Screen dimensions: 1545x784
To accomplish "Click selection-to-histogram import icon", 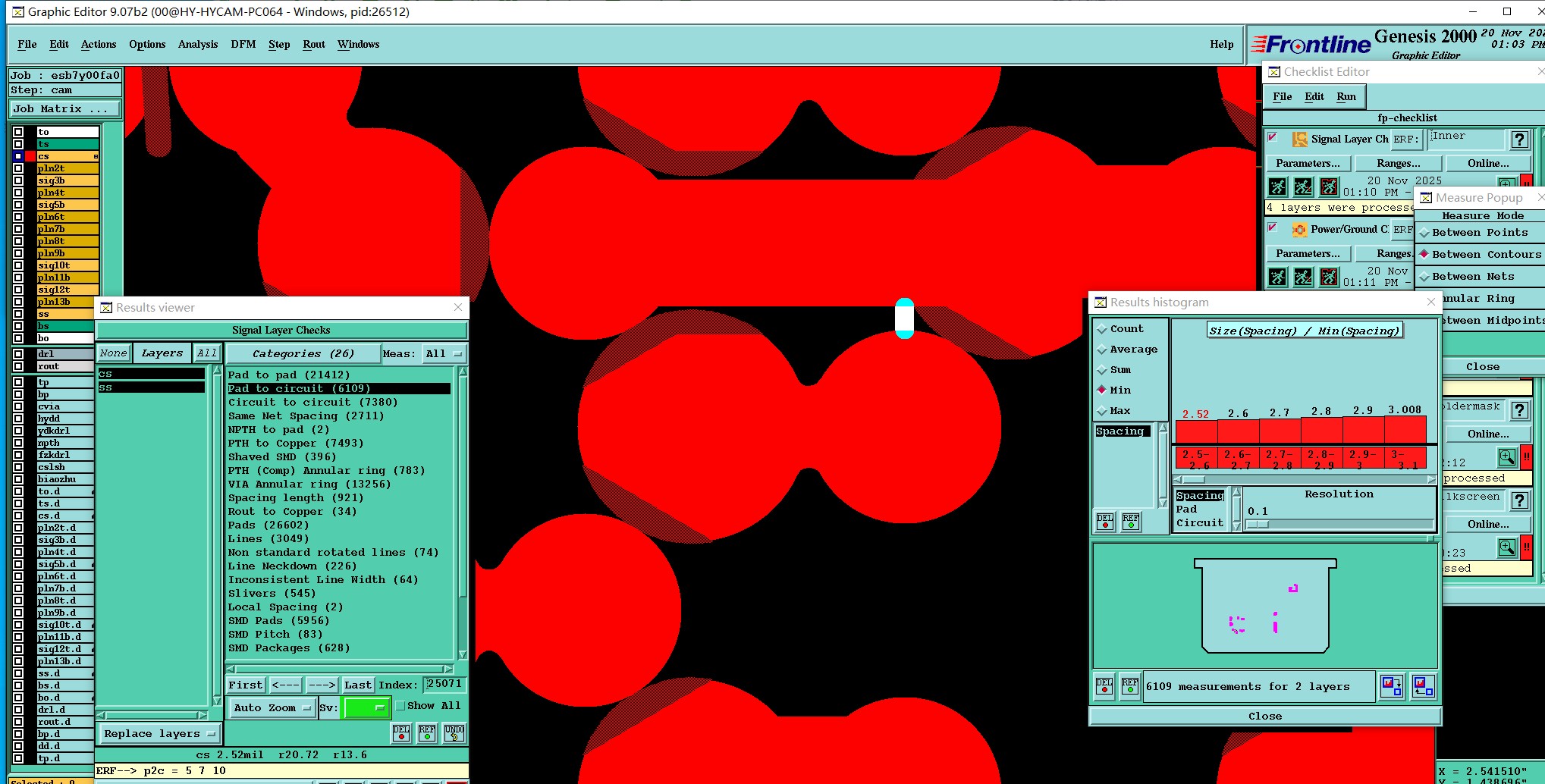I will (x=1424, y=686).
